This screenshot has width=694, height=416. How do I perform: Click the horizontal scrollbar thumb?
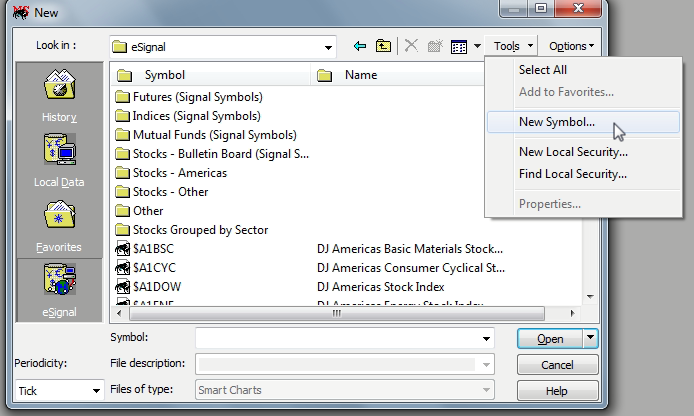[337, 313]
